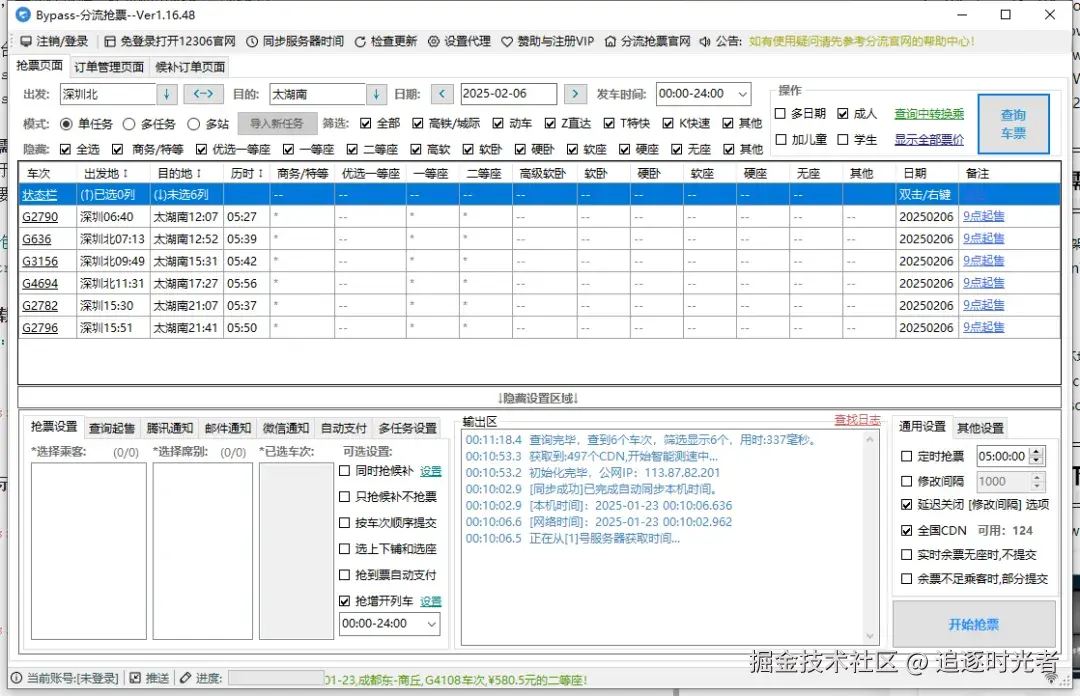Uncheck the 全国CDN checkbox
Image resolution: width=1080 pixels, height=696 pixels.
tap(906, 531)
